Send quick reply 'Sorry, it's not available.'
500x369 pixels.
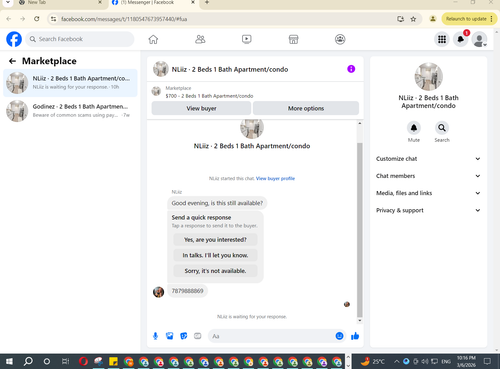click(215, 271)
